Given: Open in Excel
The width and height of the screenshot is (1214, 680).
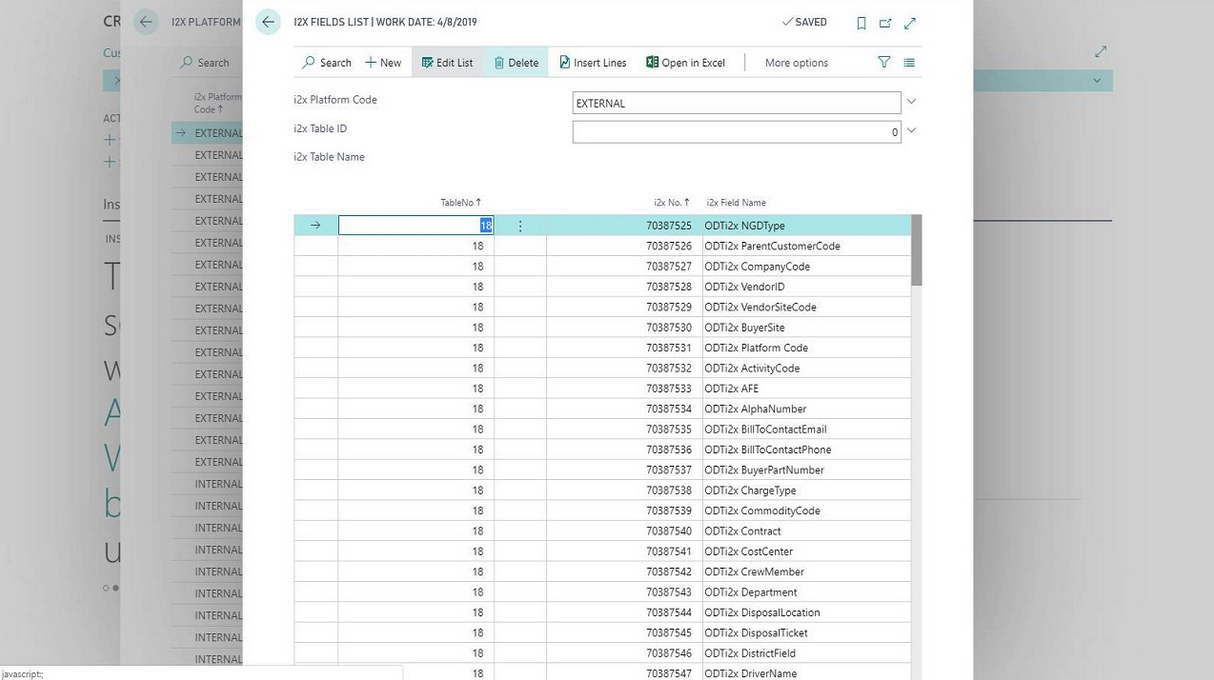Looking at the screenshot, I should tap(686, 62).
